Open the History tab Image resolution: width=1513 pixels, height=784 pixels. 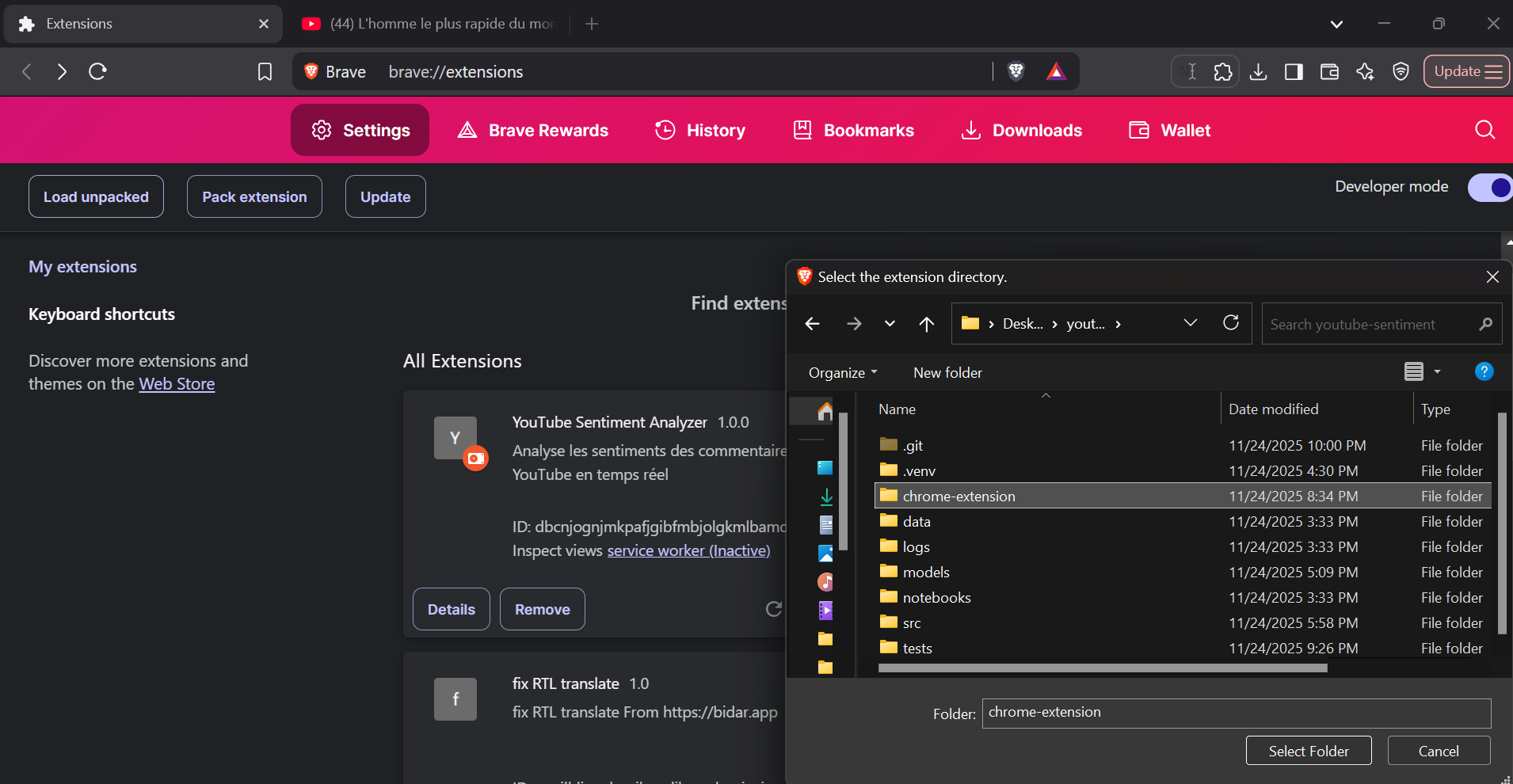coord(700,130)
